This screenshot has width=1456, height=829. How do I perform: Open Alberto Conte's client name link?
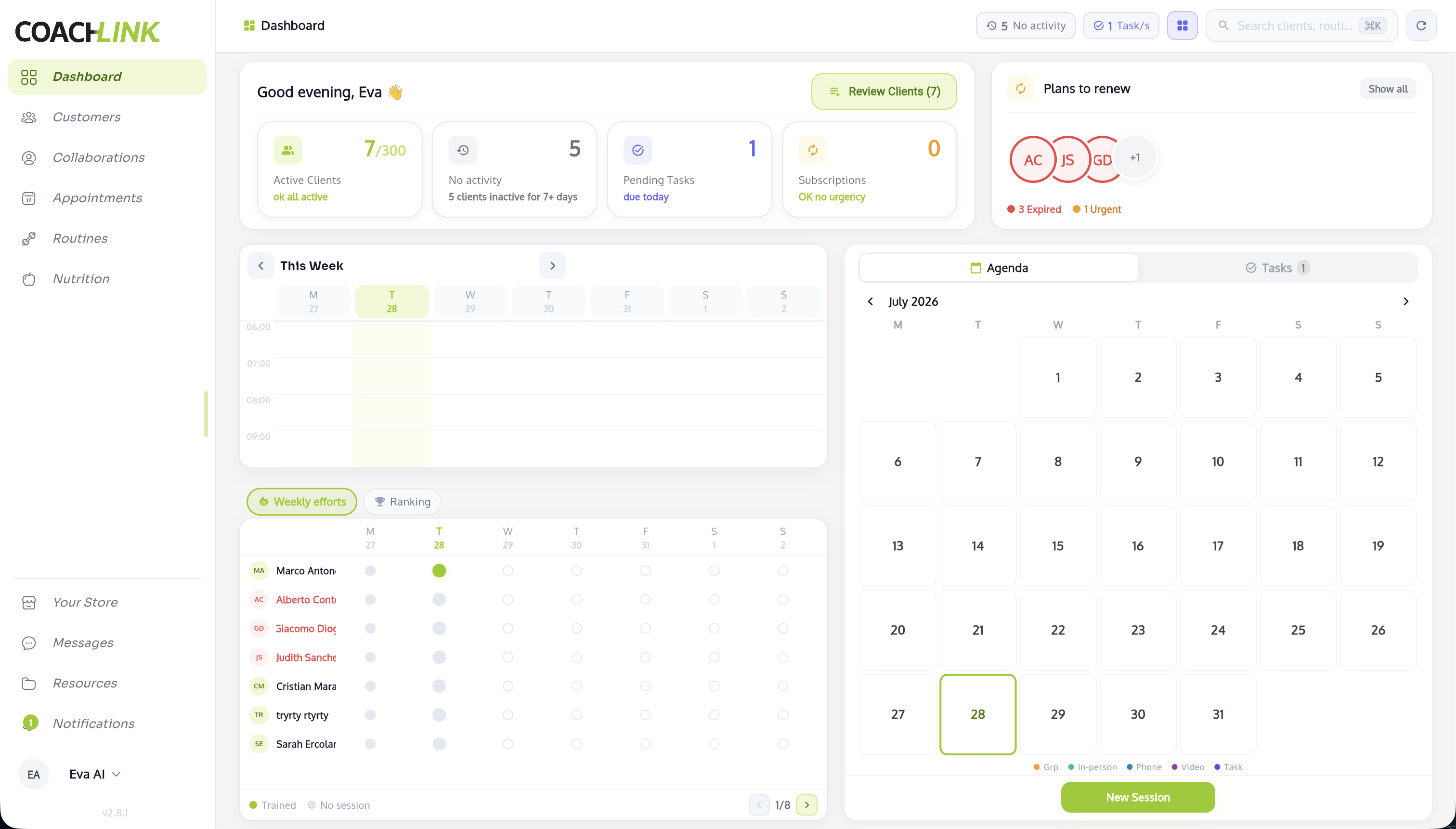click(306, 599)
